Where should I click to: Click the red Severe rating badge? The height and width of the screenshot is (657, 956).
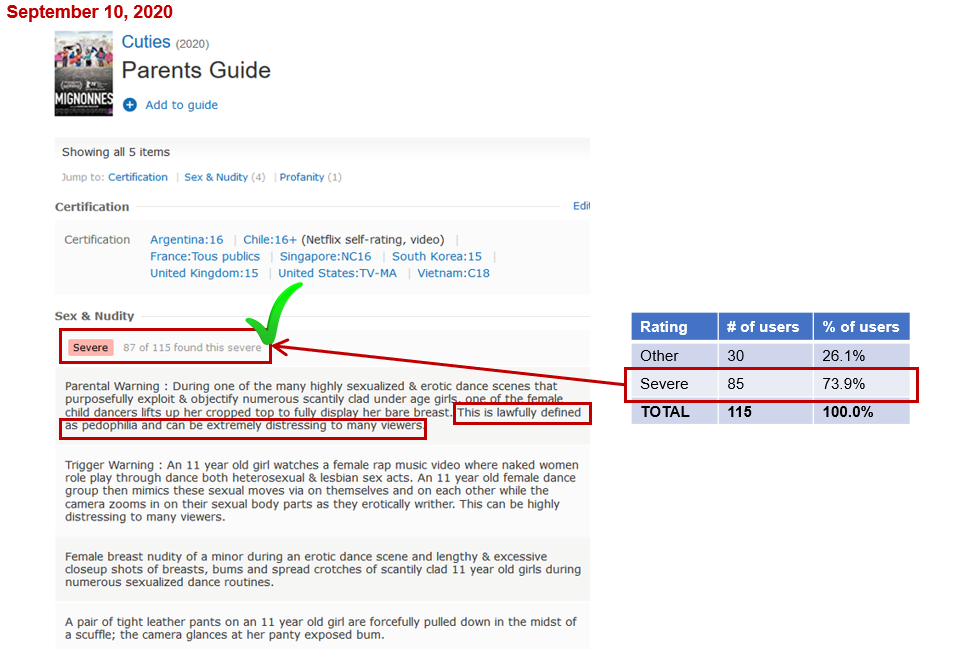coord(91,347)
